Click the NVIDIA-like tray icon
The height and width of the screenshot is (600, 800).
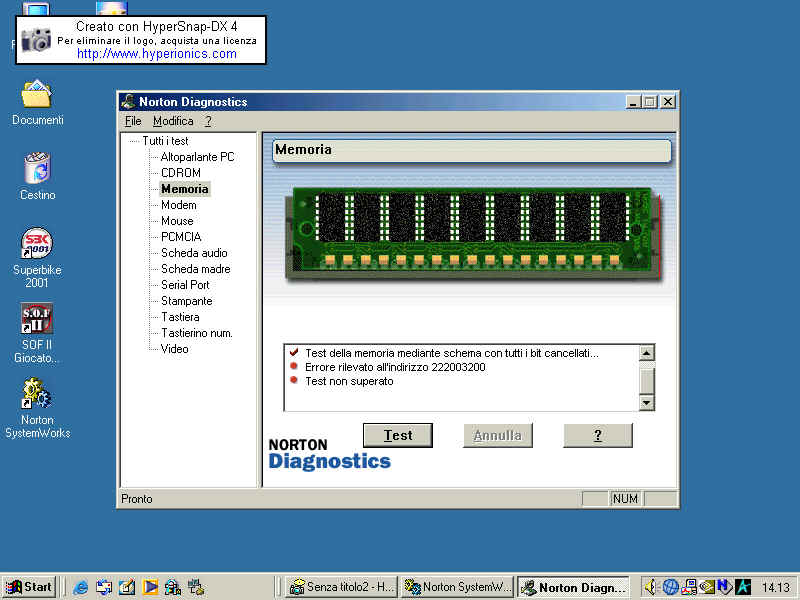707,587
